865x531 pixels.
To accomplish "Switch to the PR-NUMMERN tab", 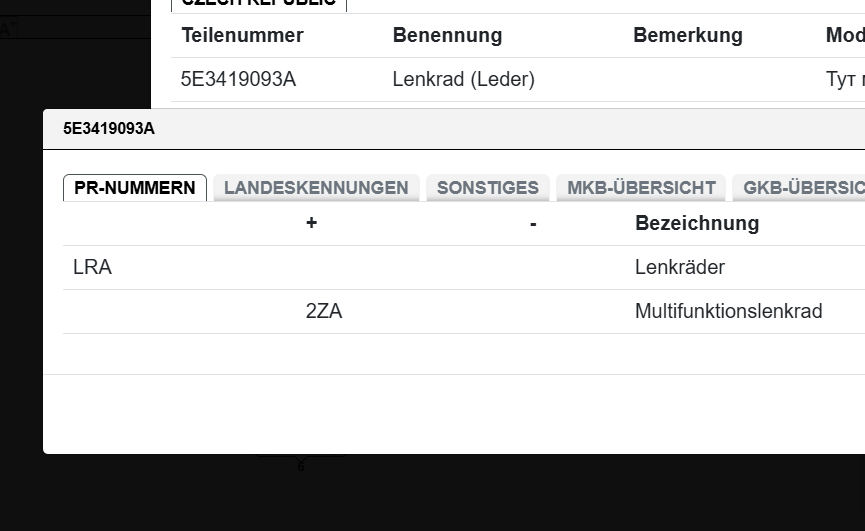I will coord(135,188).
